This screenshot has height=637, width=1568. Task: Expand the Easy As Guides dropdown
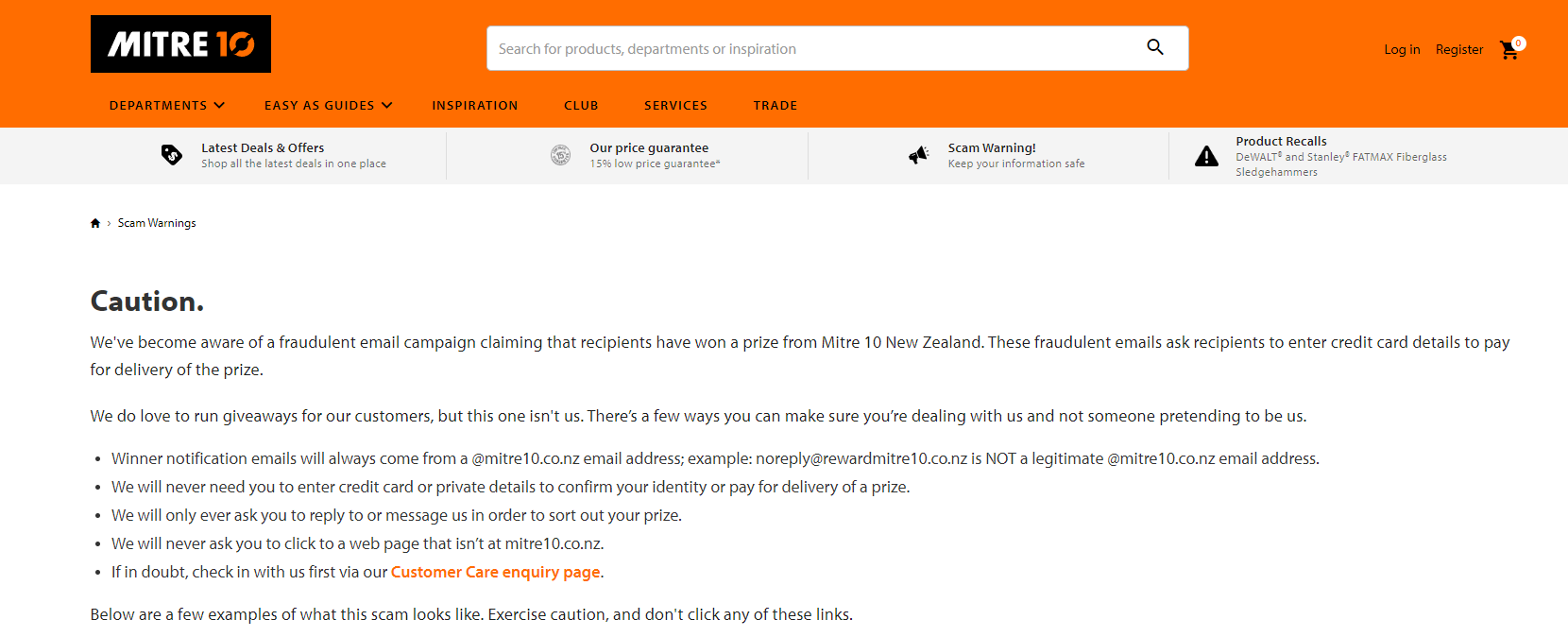(328, 106)
